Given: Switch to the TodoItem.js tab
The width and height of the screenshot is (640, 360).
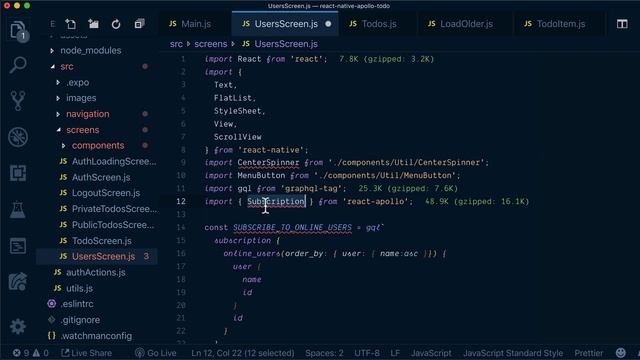Looking at the screenshot, I should (555, 24).
